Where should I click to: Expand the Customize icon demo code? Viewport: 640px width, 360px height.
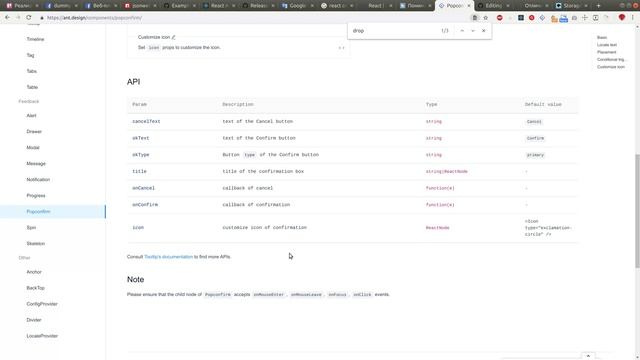click(341, 48)
